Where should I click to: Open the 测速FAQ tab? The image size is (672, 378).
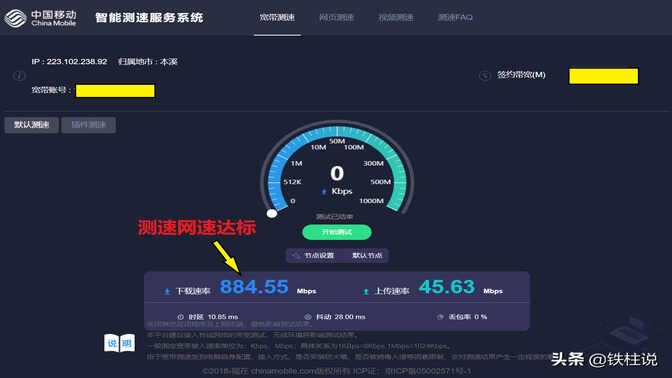pyautogui.click(x=455, y=18)
